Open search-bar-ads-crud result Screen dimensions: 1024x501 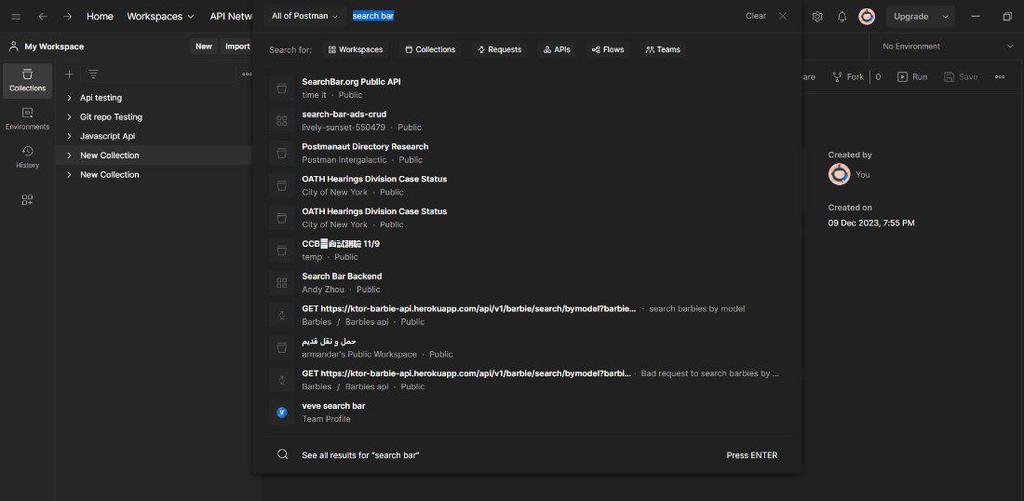pyautogui.click(x=528, y=120)
